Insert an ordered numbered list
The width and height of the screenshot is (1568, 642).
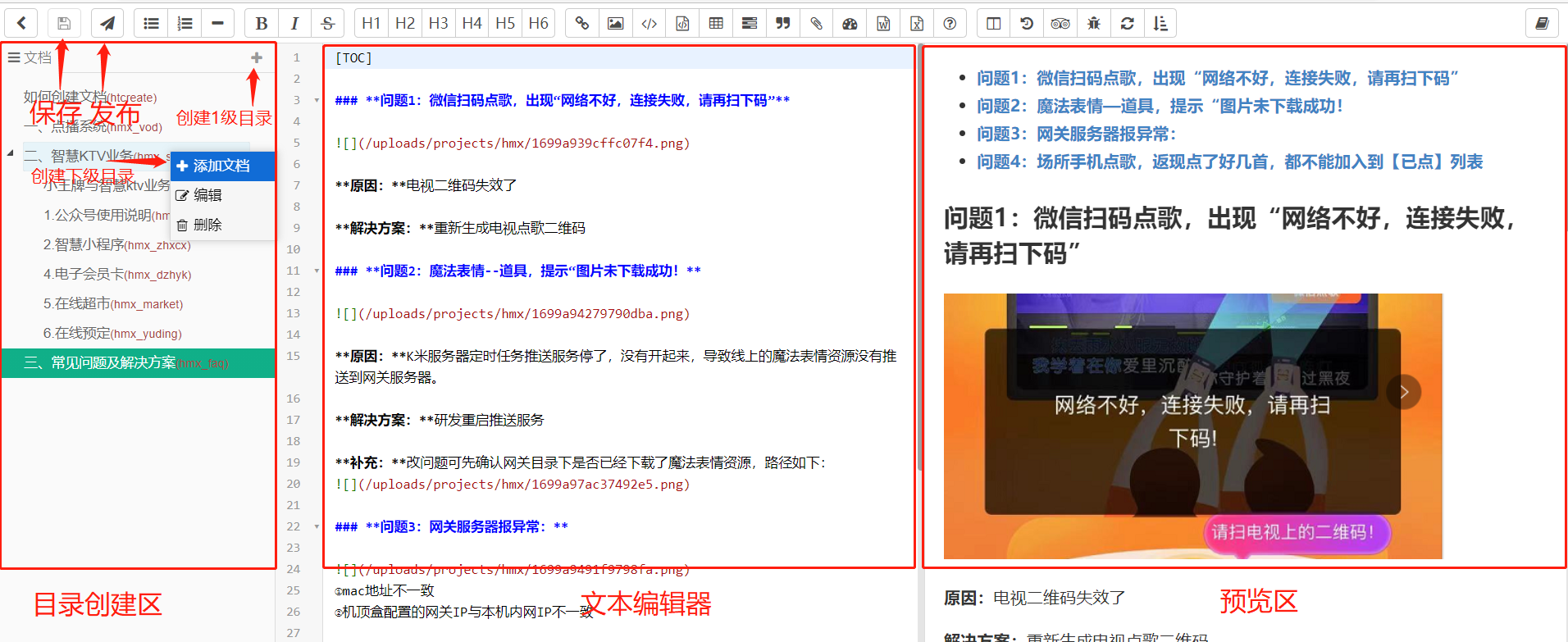pos(185,23)
